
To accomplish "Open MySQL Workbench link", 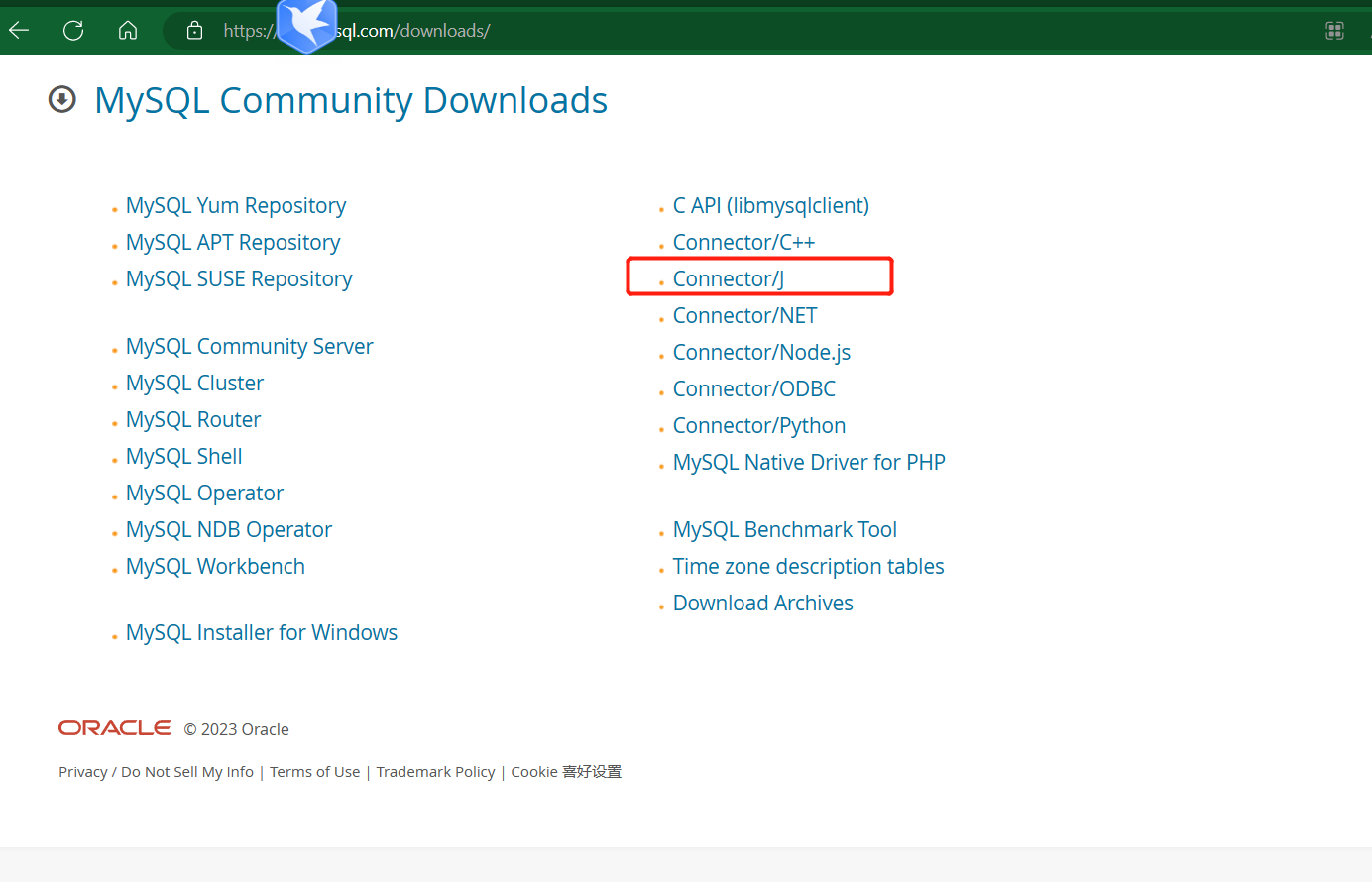I will (216, 567).
